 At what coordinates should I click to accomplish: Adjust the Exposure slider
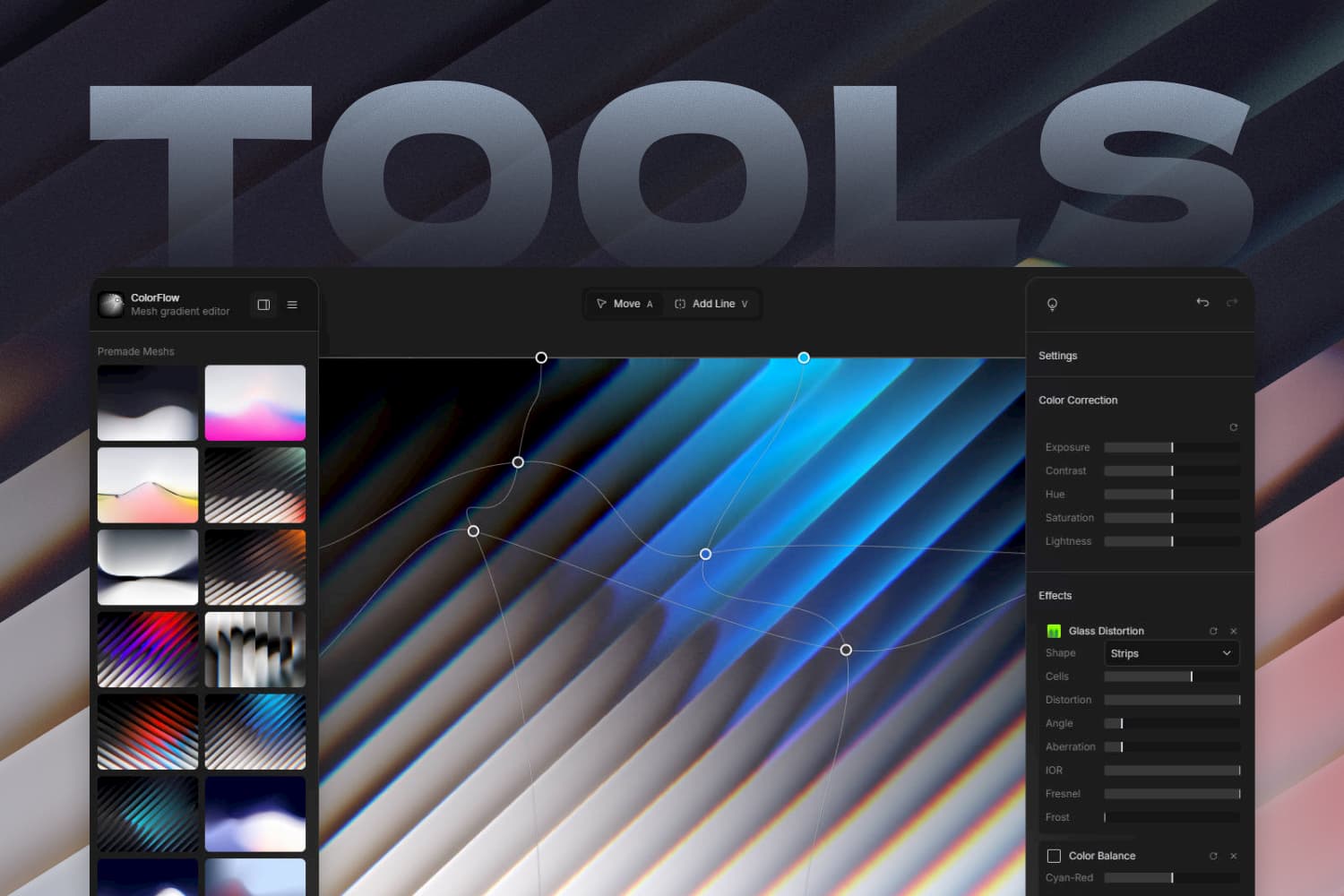[x=1172, y=447]
